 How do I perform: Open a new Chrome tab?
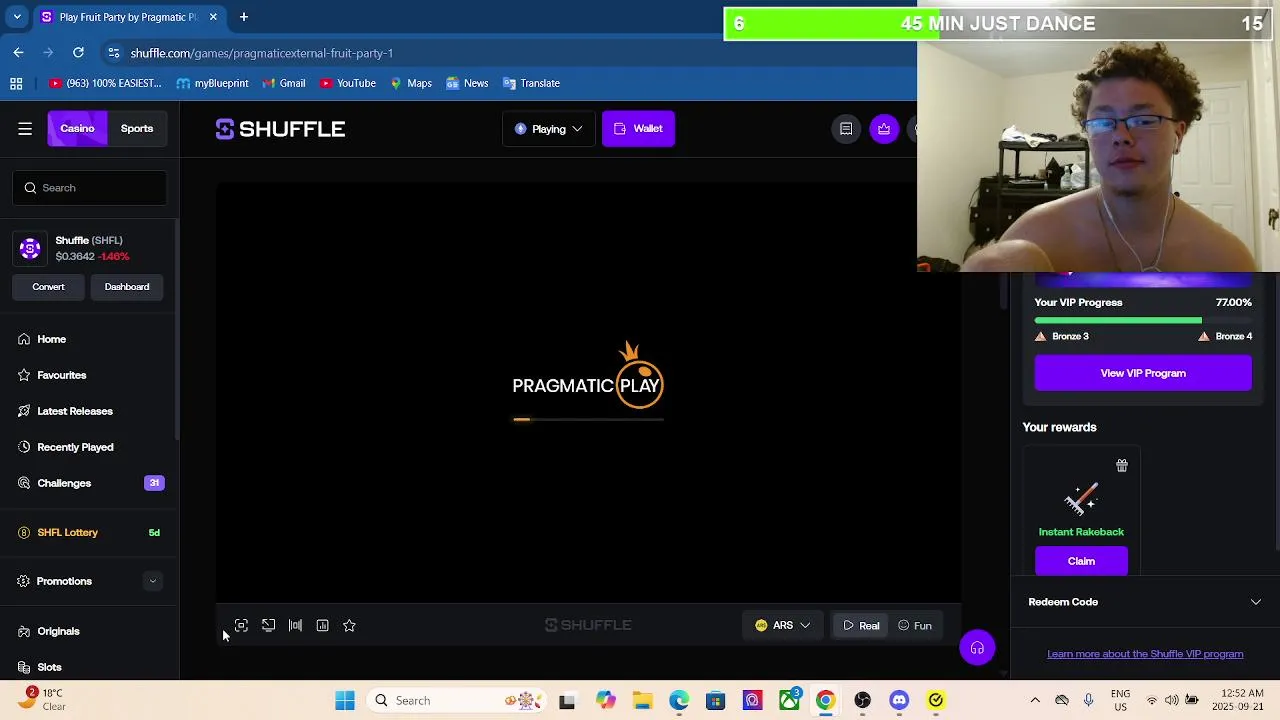pos(244,17)
